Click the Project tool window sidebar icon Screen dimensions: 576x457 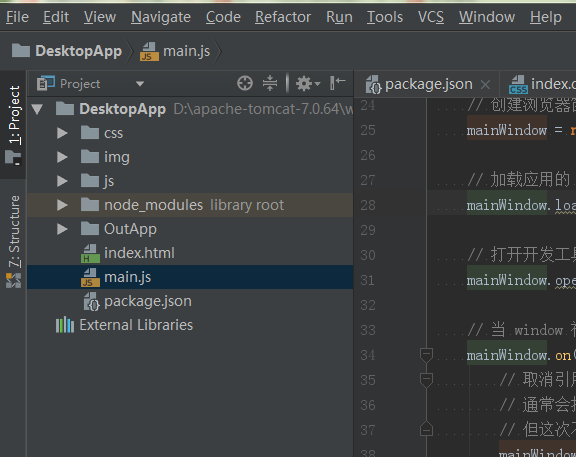click(14, 158)
